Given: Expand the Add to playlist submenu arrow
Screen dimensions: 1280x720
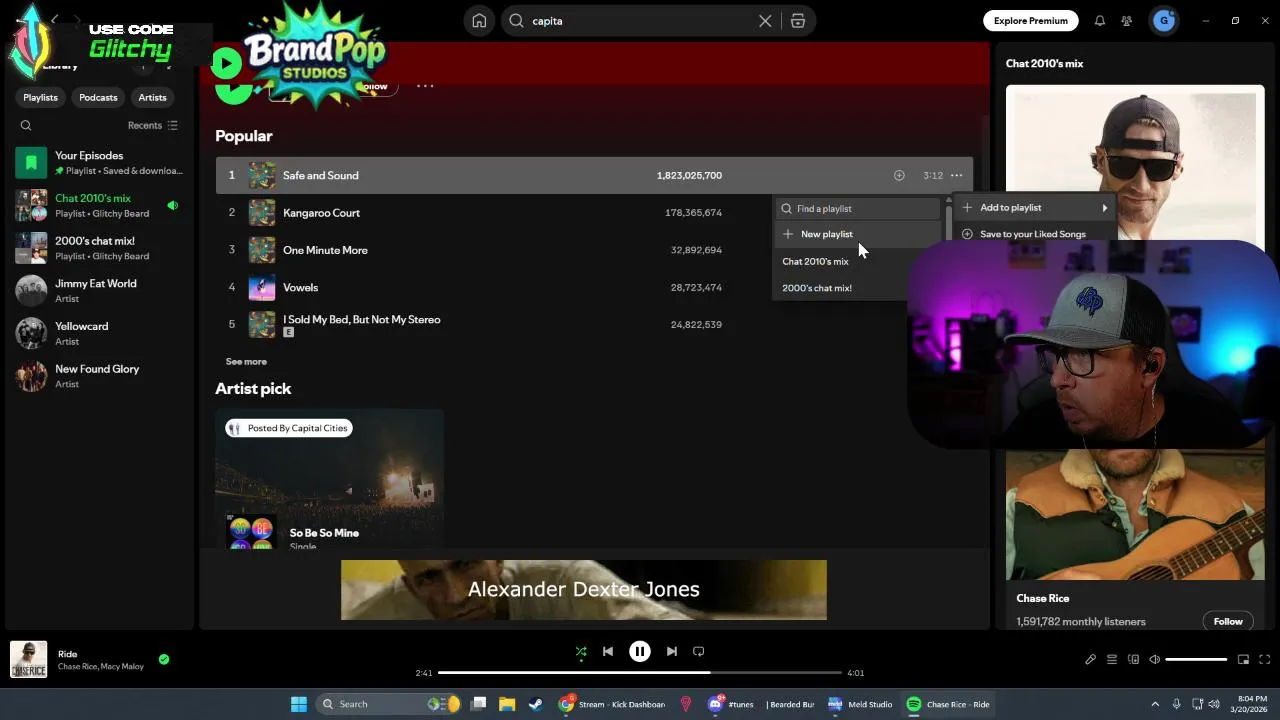Looking at the screenshot, I should 1105,208.
